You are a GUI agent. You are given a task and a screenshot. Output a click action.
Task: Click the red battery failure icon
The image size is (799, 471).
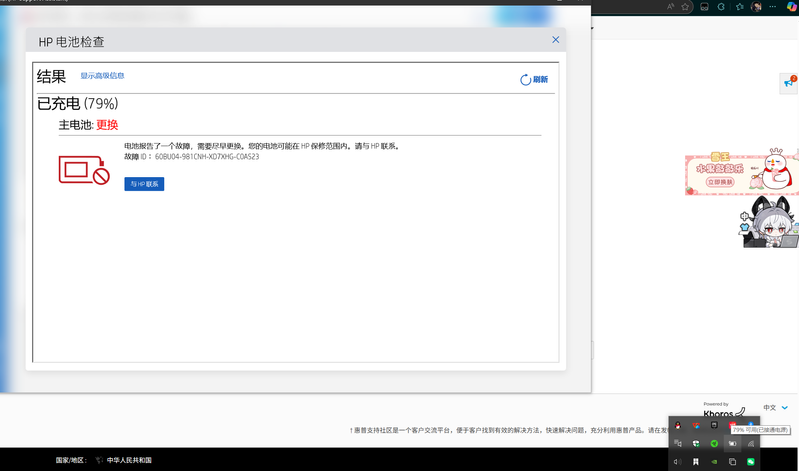[x=84, y=170]
